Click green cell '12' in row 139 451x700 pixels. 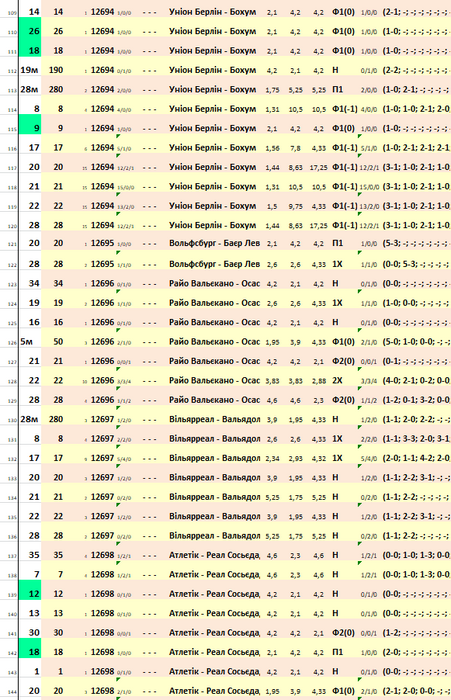click(30, 590)
